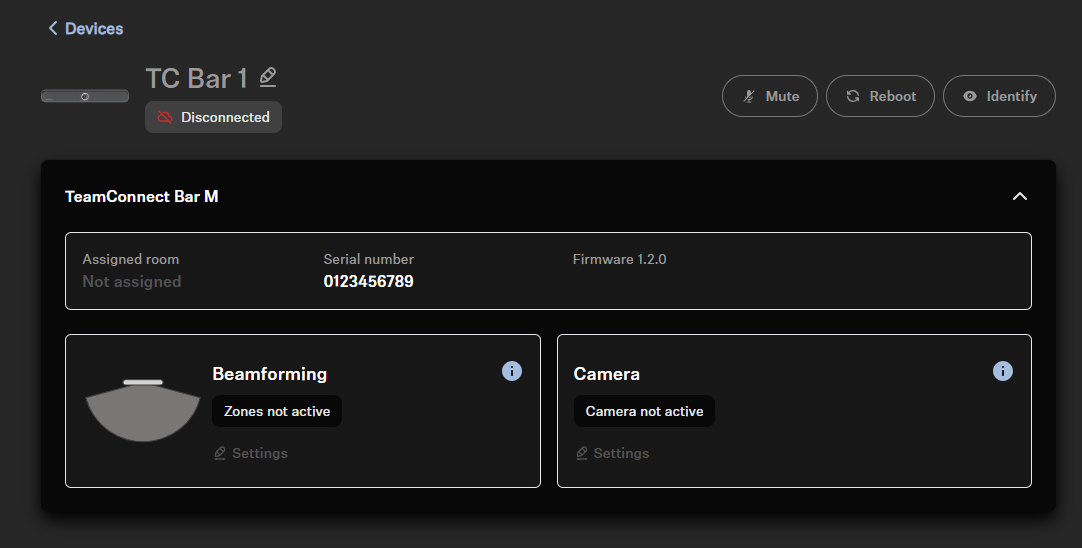Click the Assigned room label
The width and height of the screenshot is (1082, 548).
pyautogui.click(x=130, y=260)
